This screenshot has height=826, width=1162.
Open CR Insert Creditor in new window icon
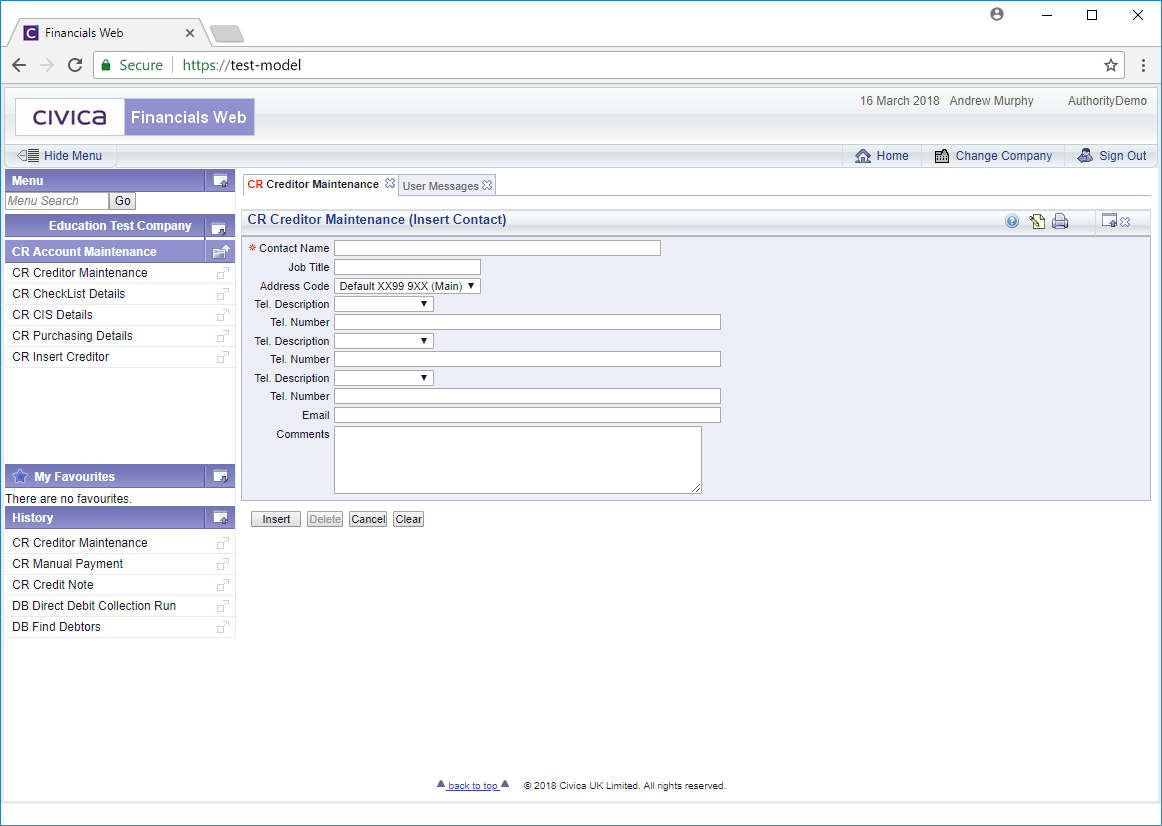(222, 357)
